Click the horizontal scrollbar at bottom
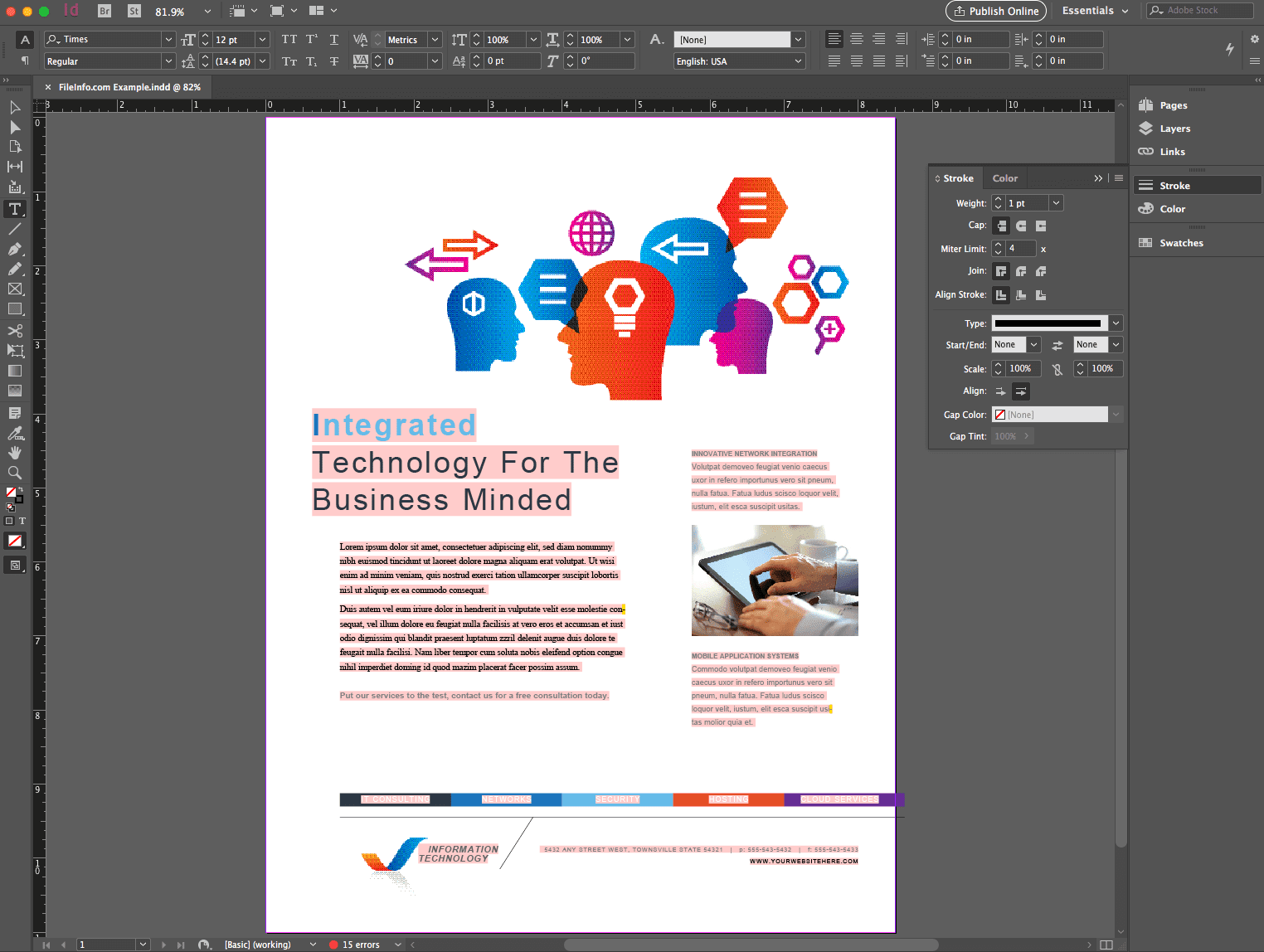Viewport: 1264px width, 952px height. click(x=751, y=945)
